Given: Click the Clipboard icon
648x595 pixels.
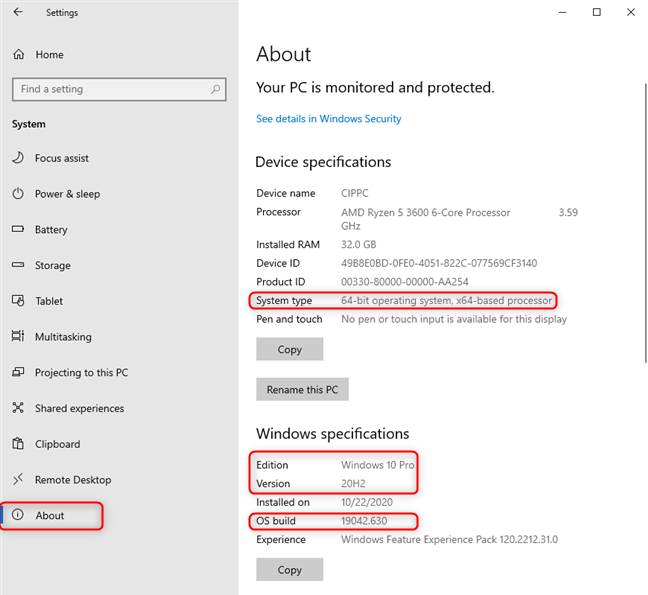Looking at the screenshot, I should 18,443.
